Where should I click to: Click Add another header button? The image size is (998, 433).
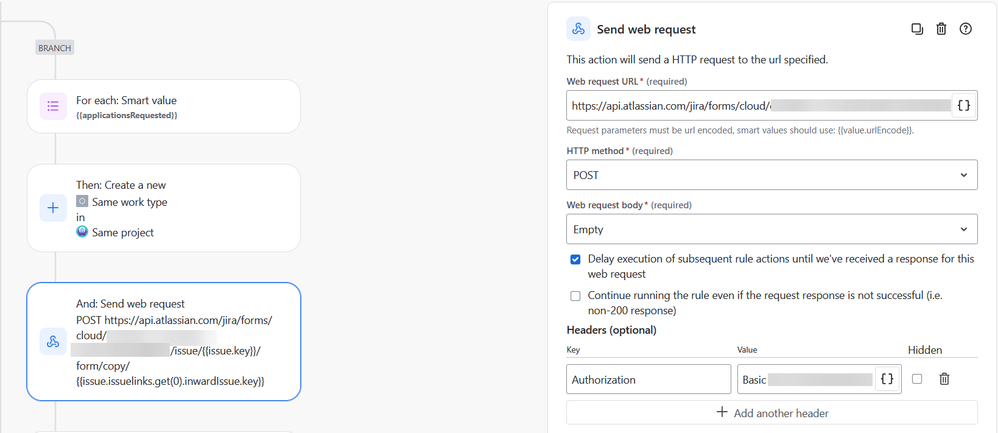[x=772, y=413]
